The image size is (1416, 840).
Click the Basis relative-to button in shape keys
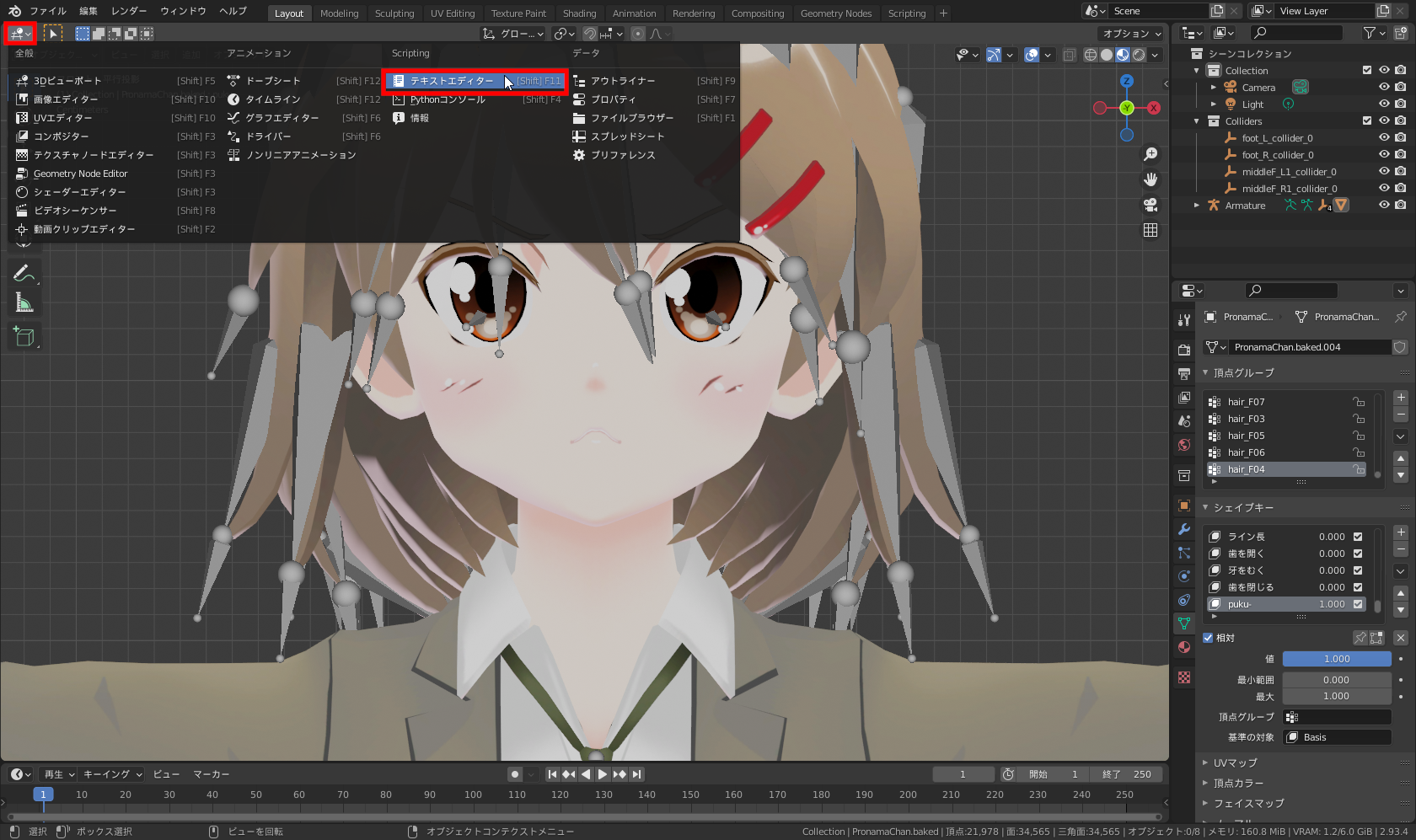pyautogui.click(x=1337, y=736)
